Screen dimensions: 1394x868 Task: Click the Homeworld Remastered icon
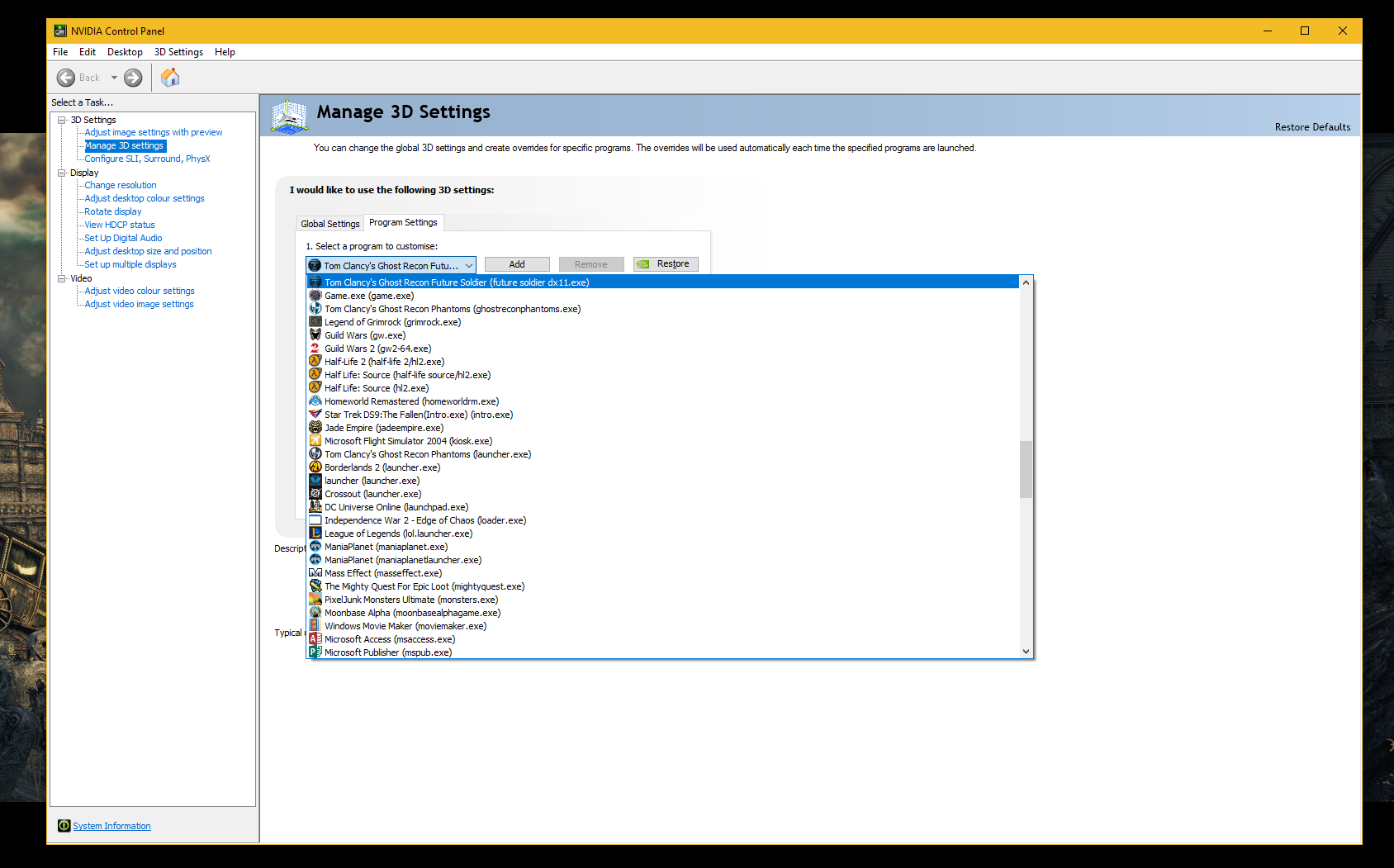(315, 401)
